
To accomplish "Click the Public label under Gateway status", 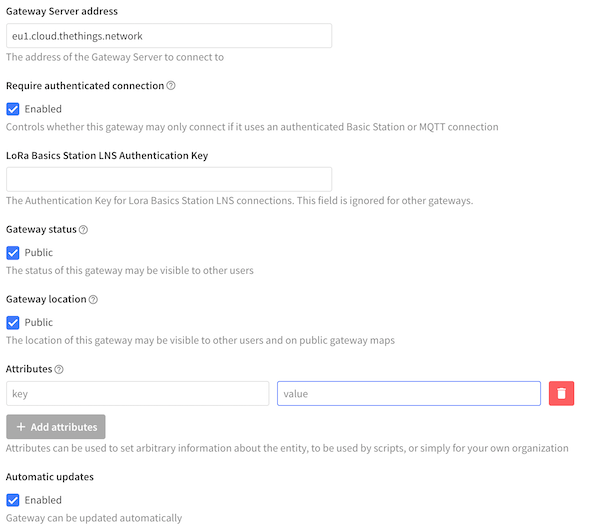I will (x=39, y=253).
